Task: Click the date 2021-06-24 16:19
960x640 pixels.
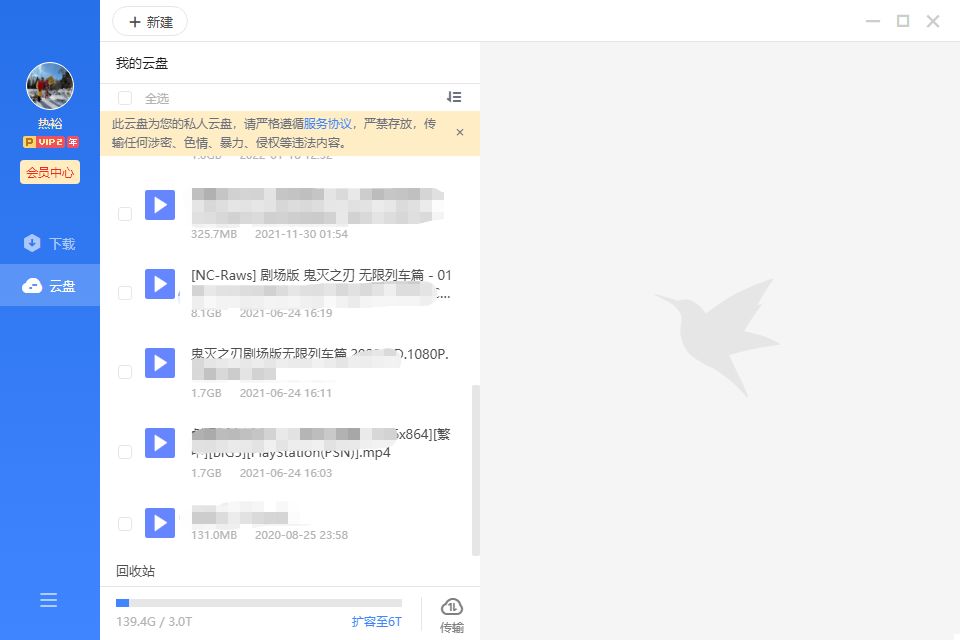Action: point(286,313)
